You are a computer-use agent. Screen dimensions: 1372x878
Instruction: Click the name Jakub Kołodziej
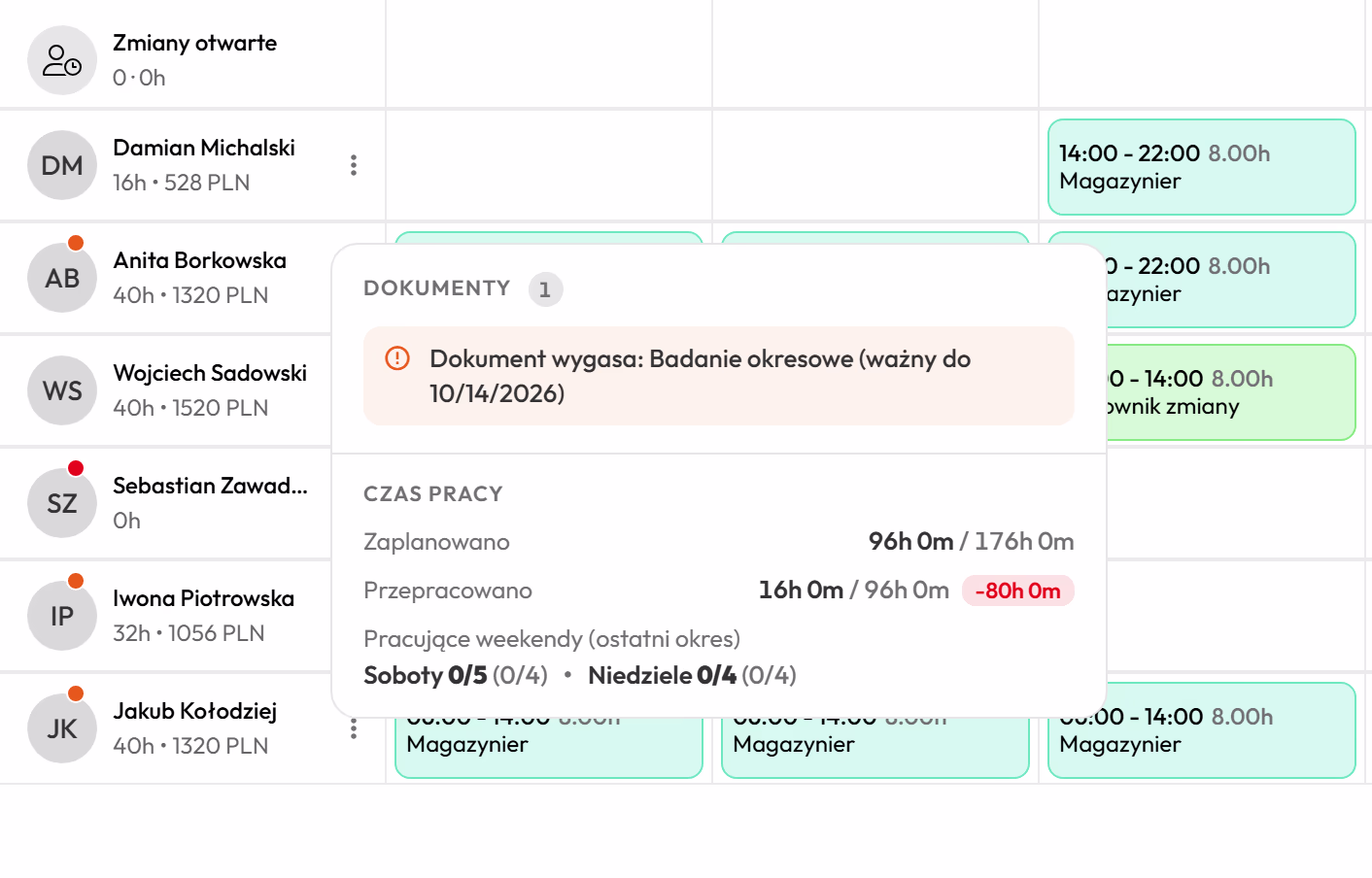194,711
